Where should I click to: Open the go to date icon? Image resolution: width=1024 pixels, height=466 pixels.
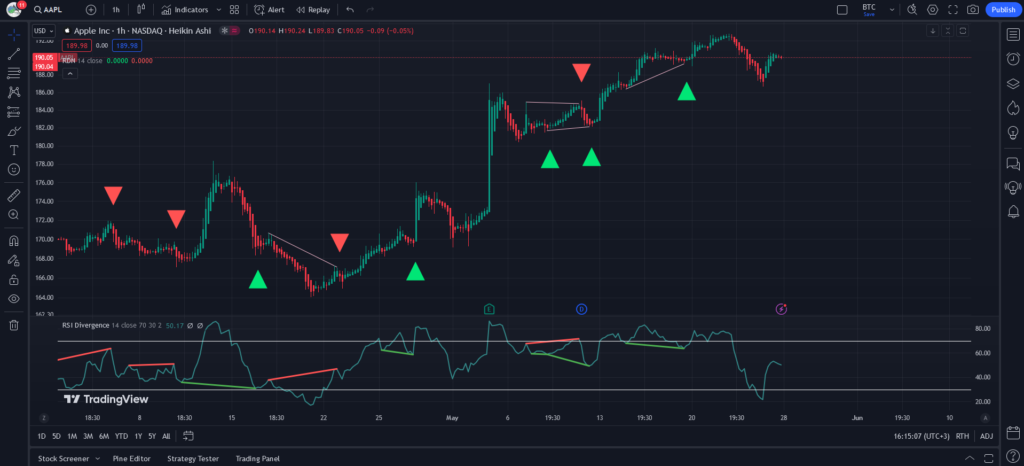click(x=188, y=436)
